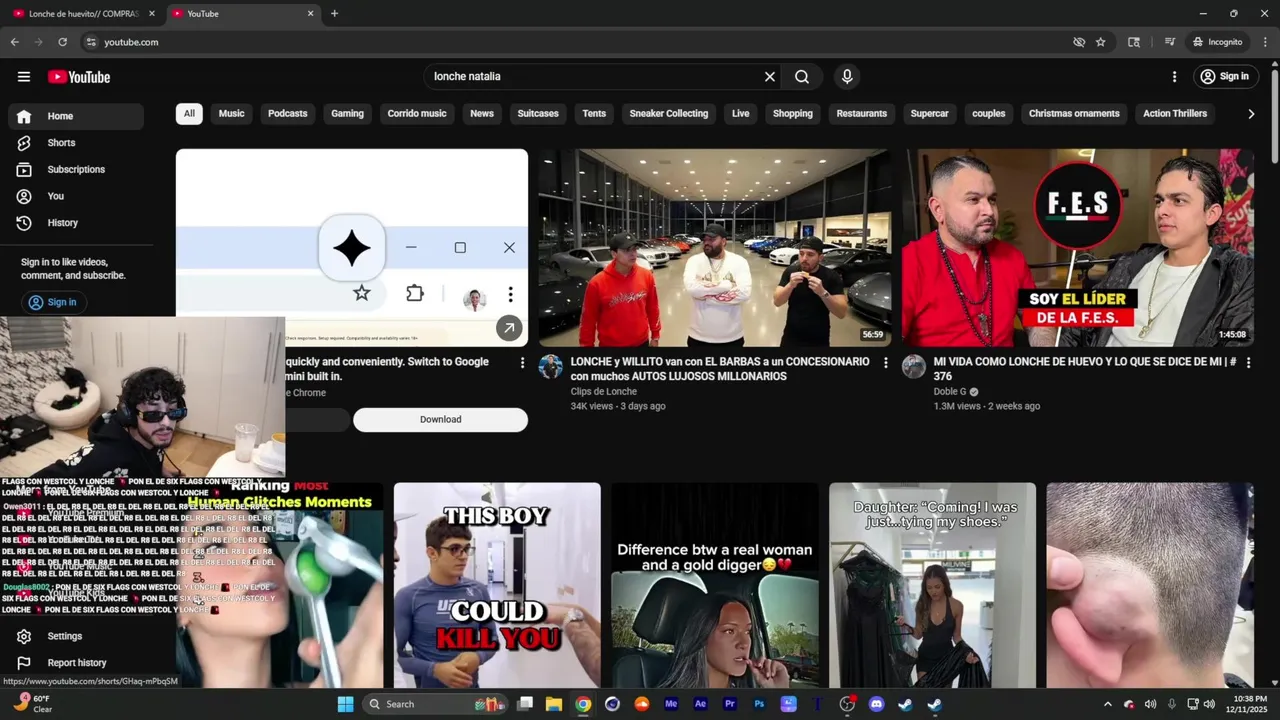1280x720 pixels.
Task: Launch Premiere Pro from the taskbar
Action: tap(729, 704)
